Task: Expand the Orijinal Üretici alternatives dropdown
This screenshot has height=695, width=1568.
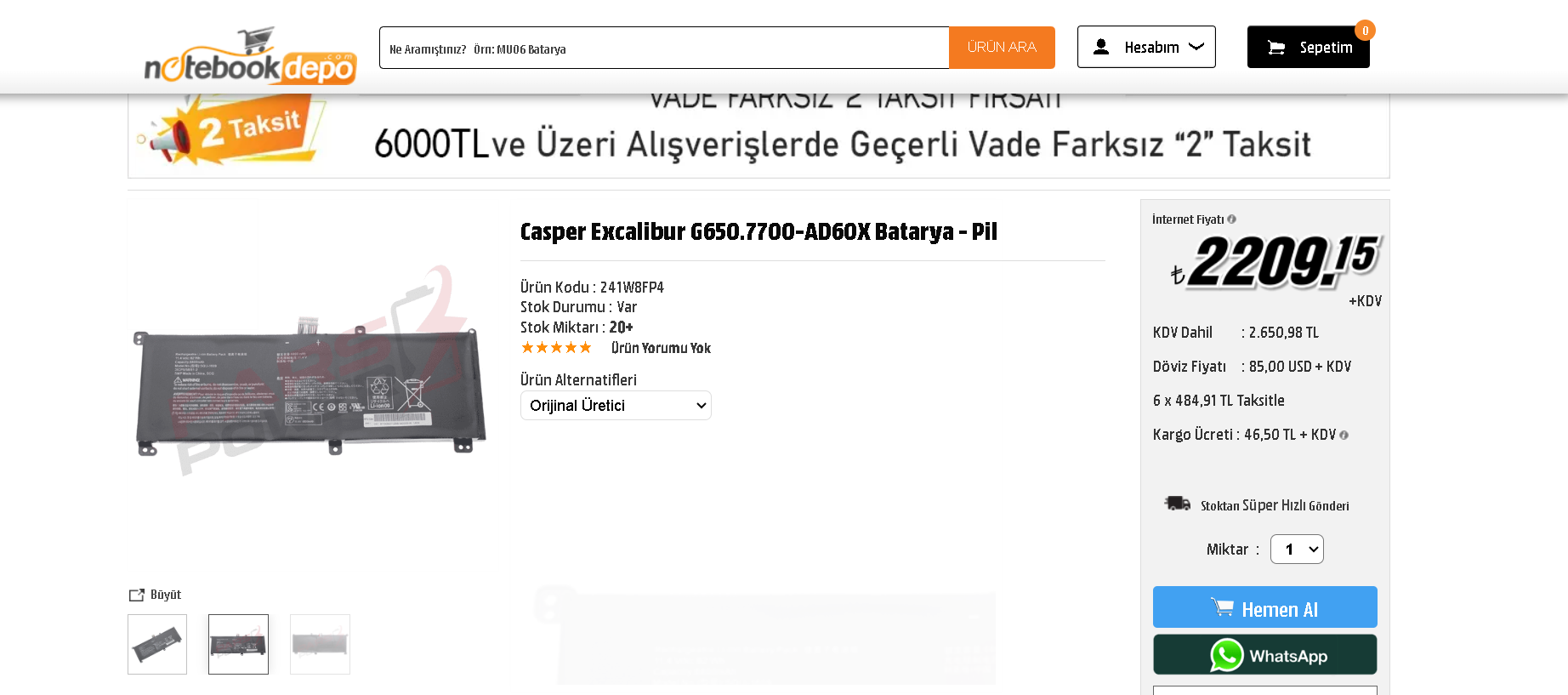Action: (616, 405)
